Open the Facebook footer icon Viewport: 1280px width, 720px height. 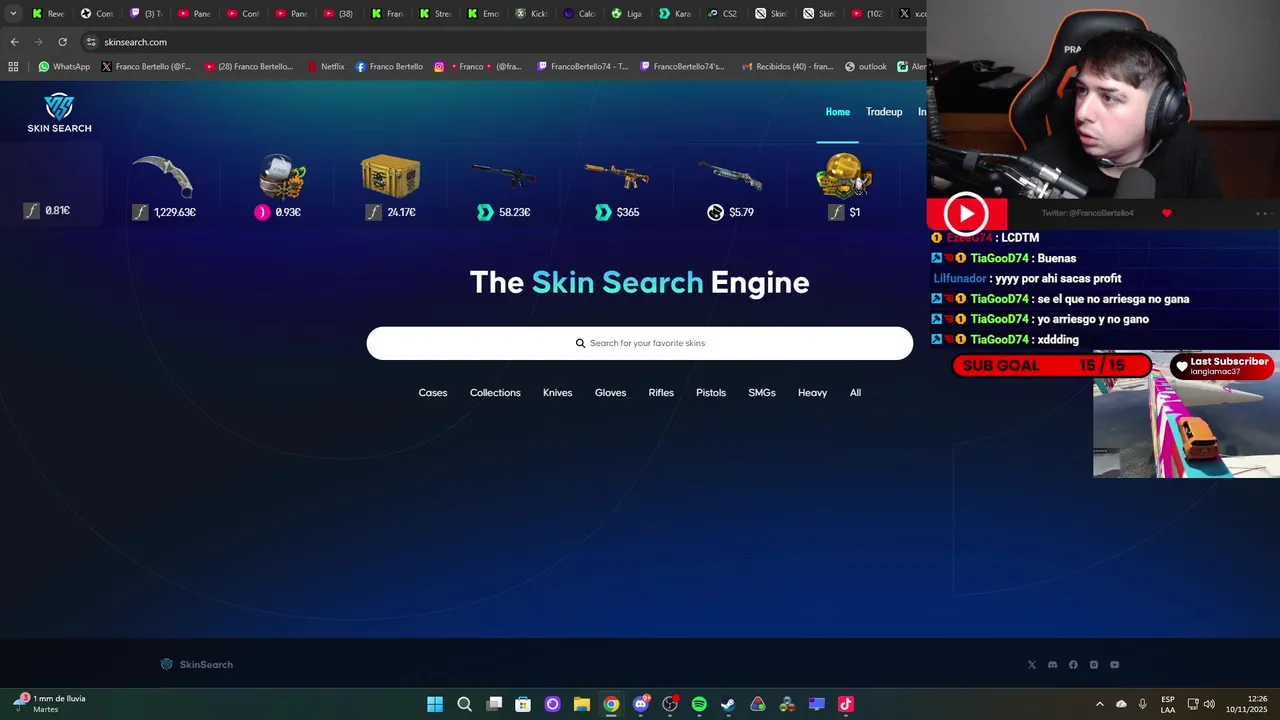coord(1073,664)
